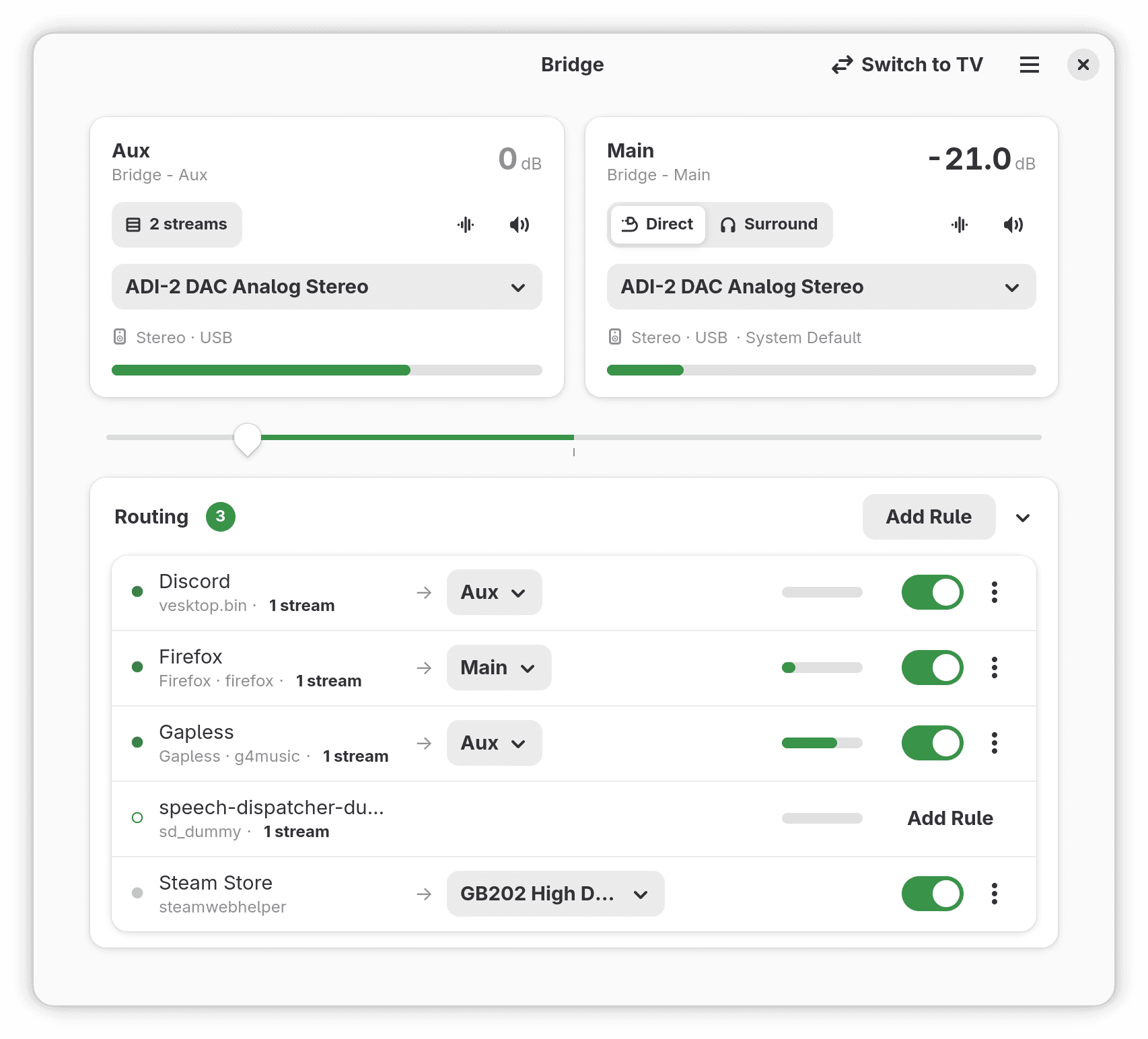
Task: Mute the Main speaker icon
Action: pos(1013,225)
